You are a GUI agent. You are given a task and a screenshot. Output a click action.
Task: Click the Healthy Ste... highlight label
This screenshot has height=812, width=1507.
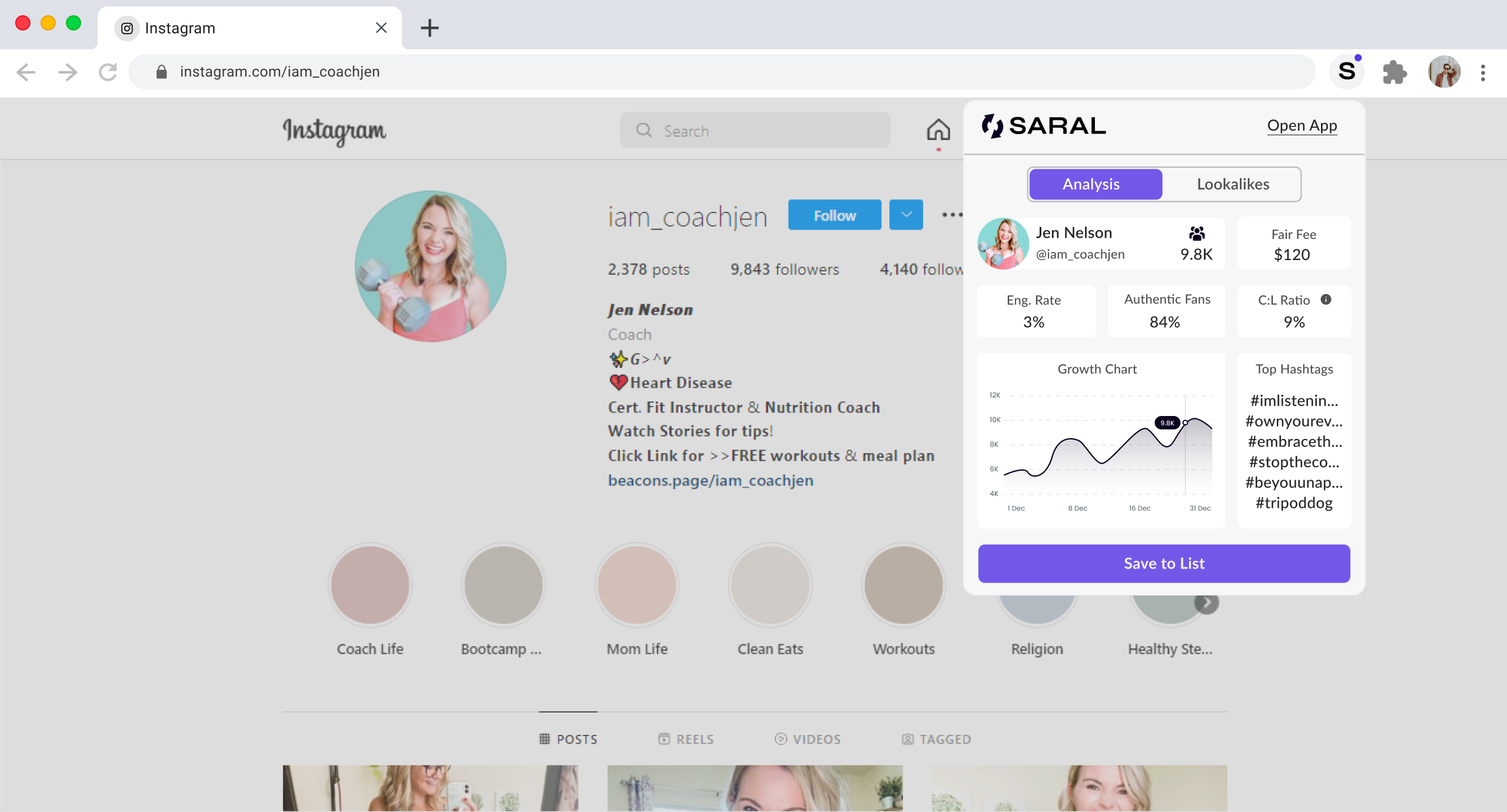1170,649
